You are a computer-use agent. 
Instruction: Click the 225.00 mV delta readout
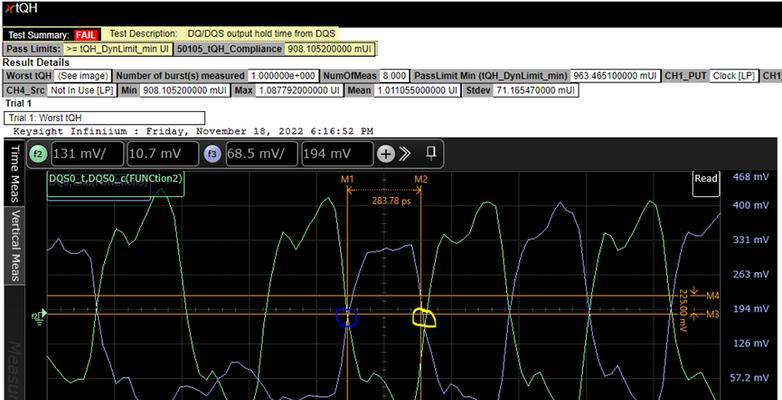[x=684, y=311]
